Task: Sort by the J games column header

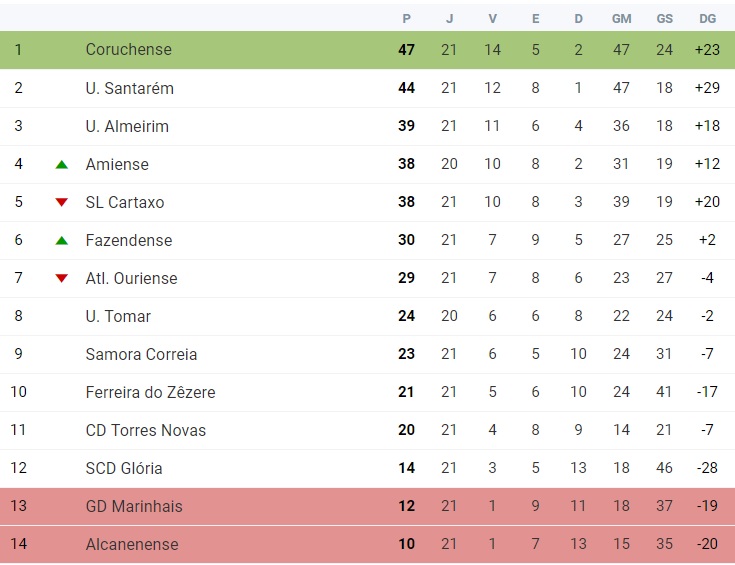Action: (x=449, y=18)
